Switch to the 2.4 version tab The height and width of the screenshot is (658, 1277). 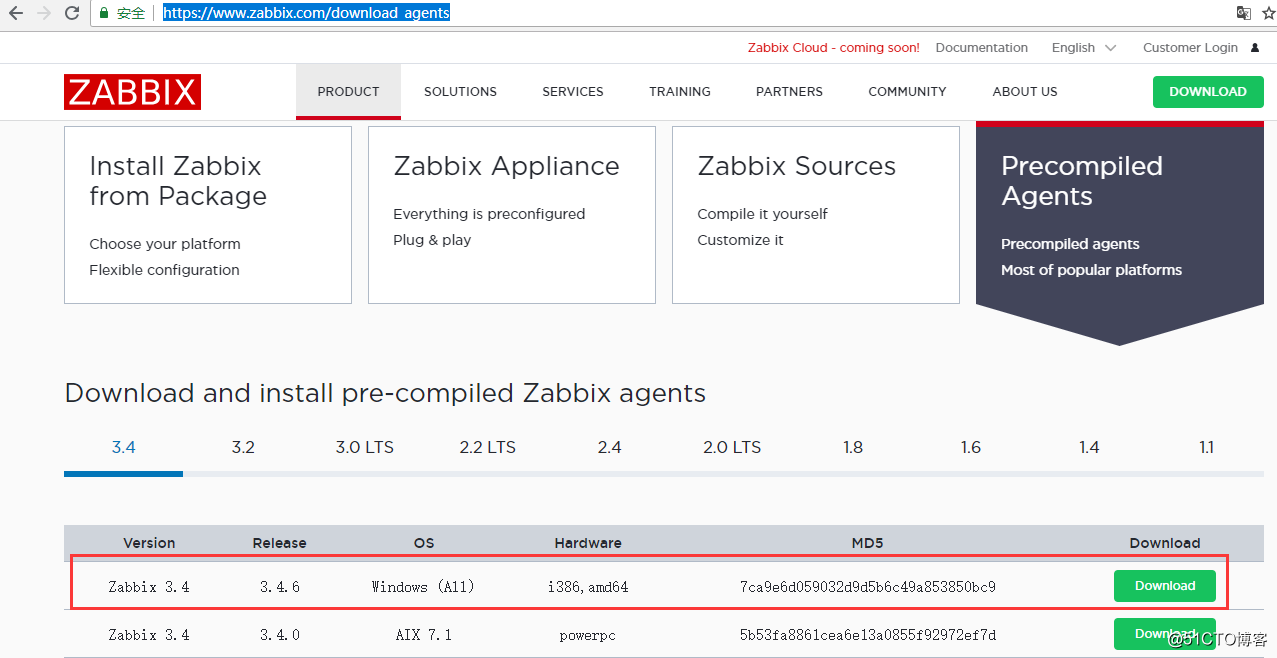(x=609, y=447)
